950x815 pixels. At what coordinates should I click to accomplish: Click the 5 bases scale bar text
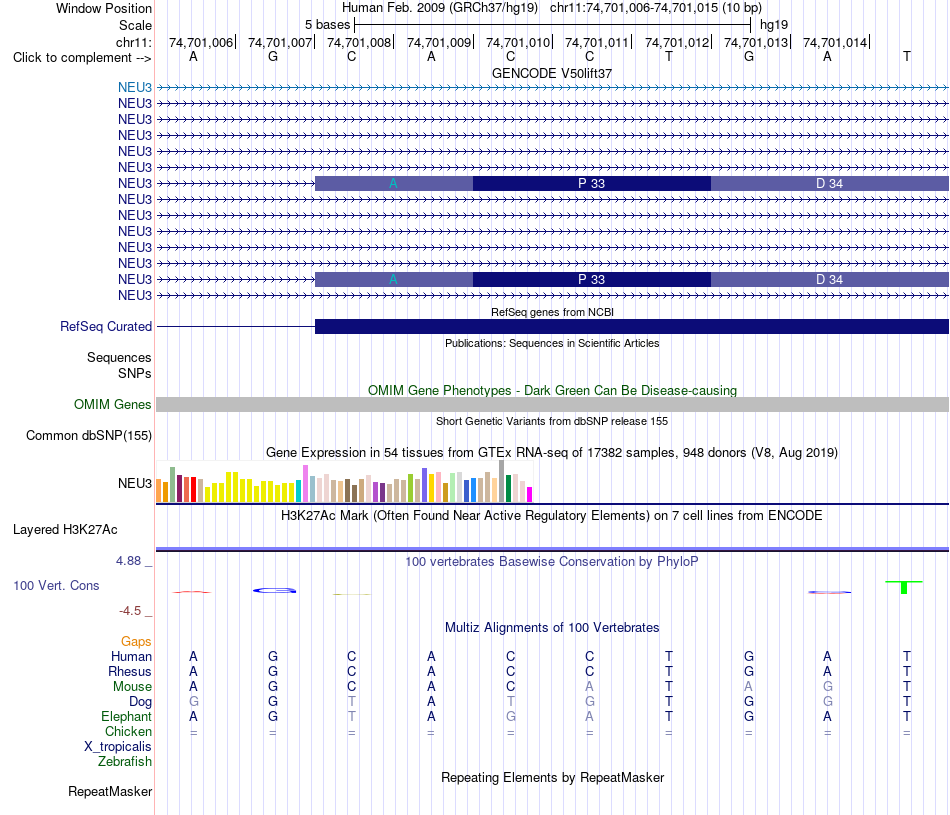coord(327,25)
